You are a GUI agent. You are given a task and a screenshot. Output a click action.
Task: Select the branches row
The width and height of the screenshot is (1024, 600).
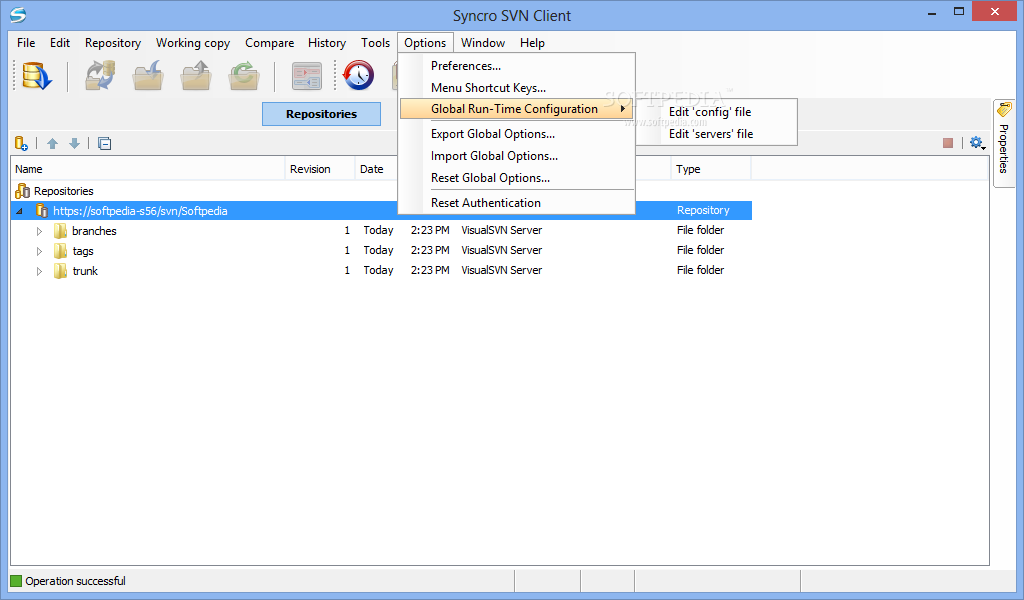coord(381,230)
